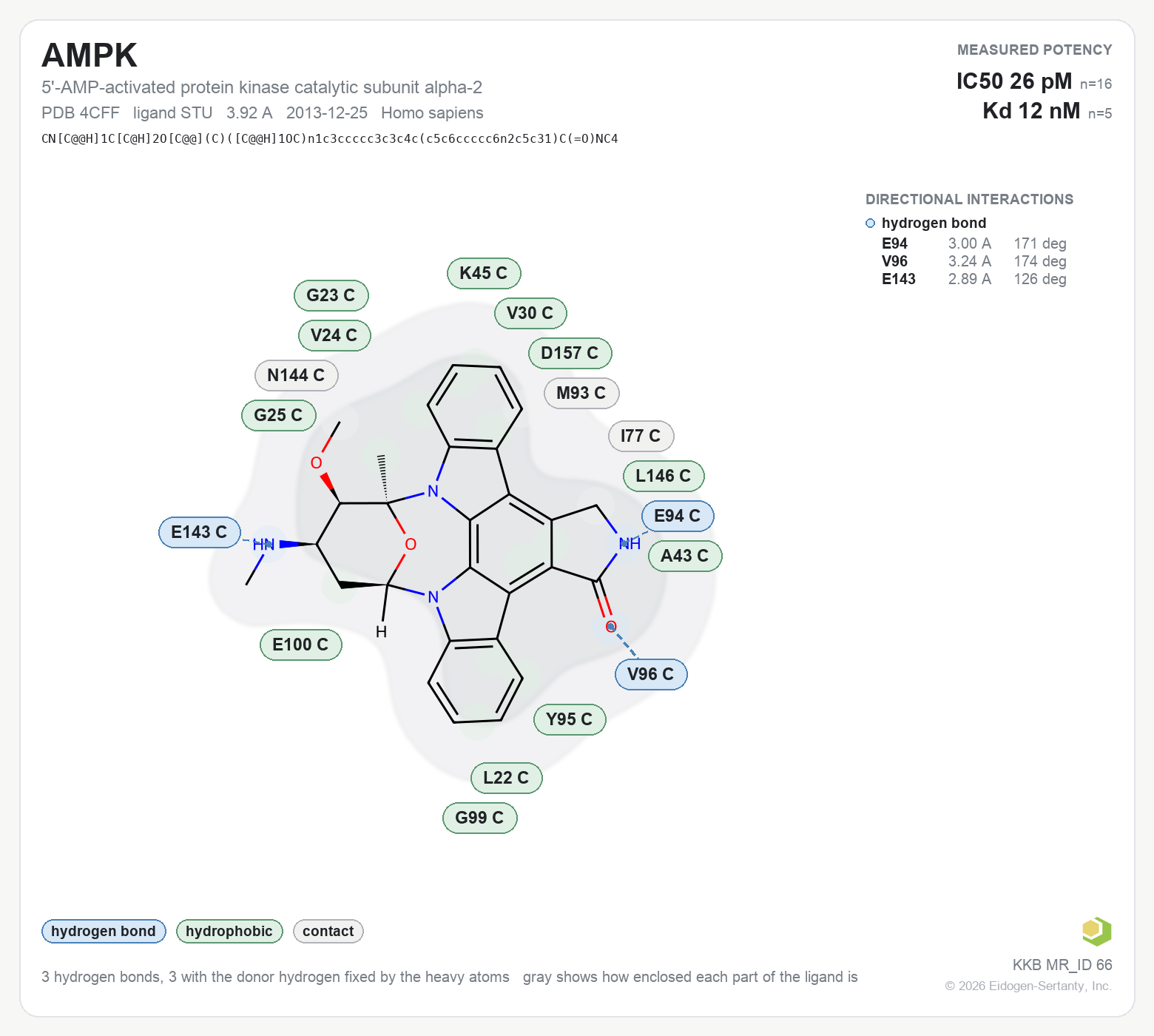Click the carbonyl oxygen atom near V96
The width and height of the screenshot is (1154, 1036).
click(x=611, y=627)
